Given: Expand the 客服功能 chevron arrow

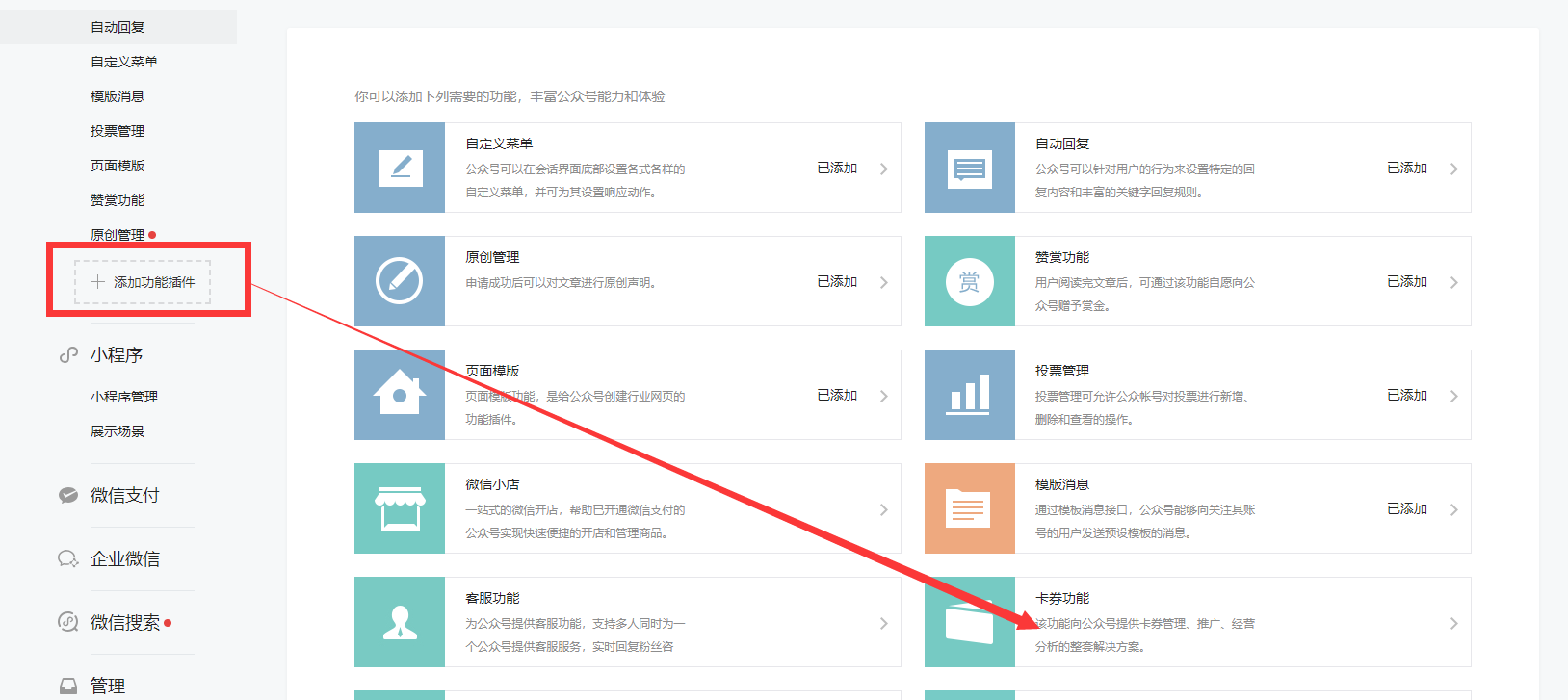Looking at the screenshot, I should [883, 623].
